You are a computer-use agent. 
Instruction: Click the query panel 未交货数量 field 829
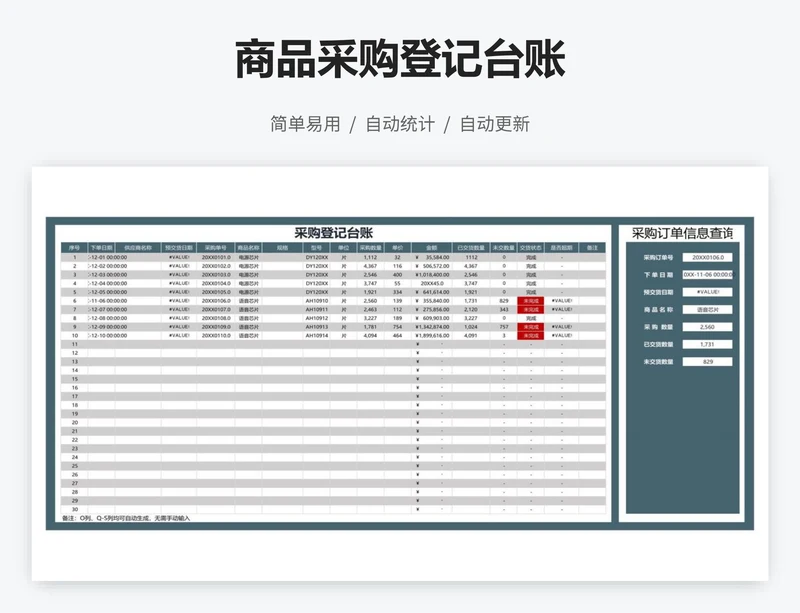click(707, 362)
